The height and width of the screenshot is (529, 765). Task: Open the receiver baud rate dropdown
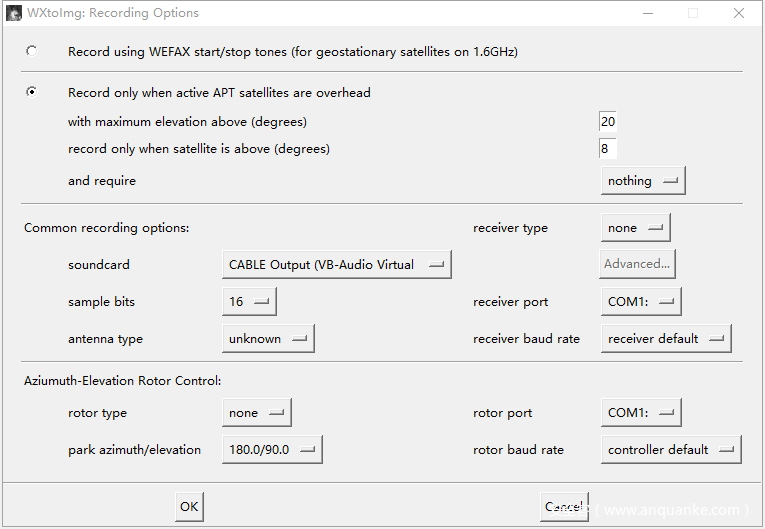[x=665, y=339]
